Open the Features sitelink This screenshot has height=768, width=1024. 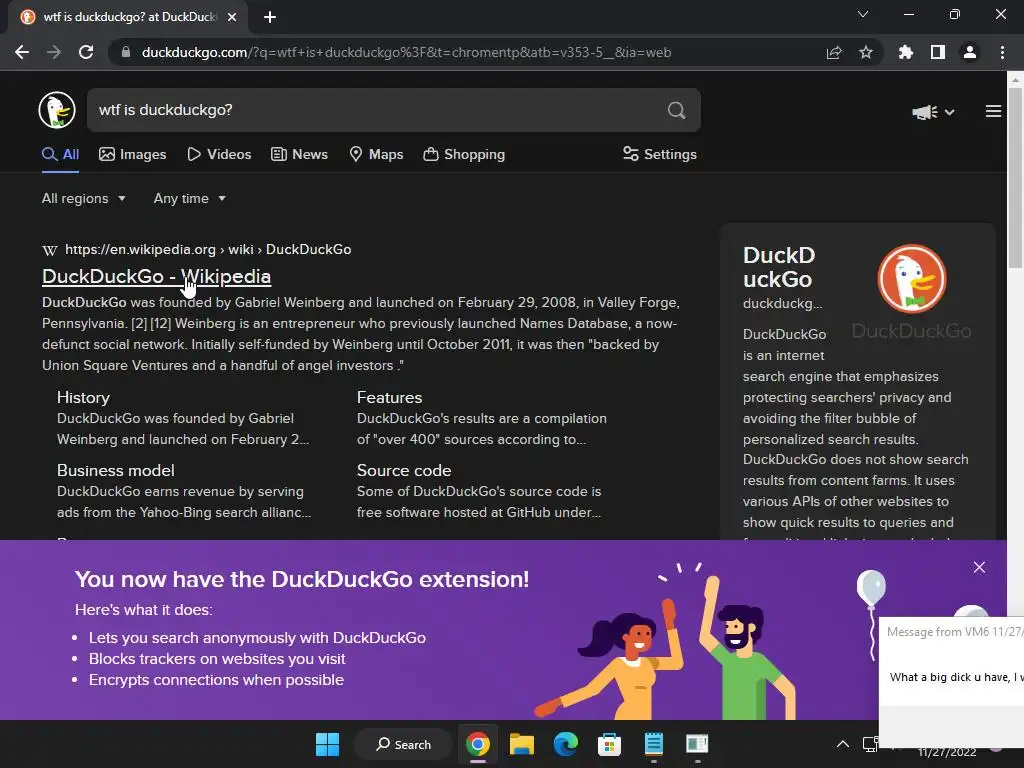389,398
